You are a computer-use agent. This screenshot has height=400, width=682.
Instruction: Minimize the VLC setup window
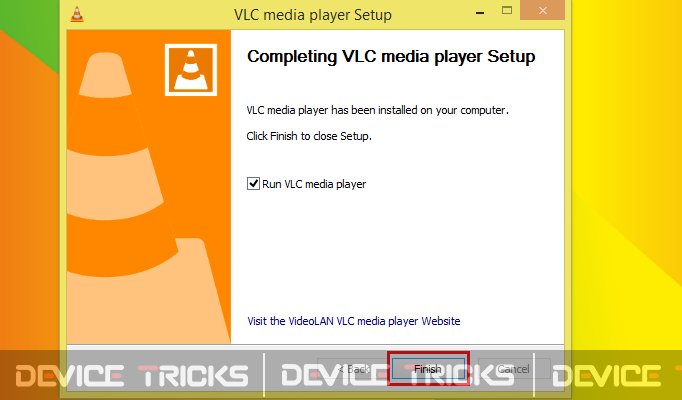(x=480, y=13)
